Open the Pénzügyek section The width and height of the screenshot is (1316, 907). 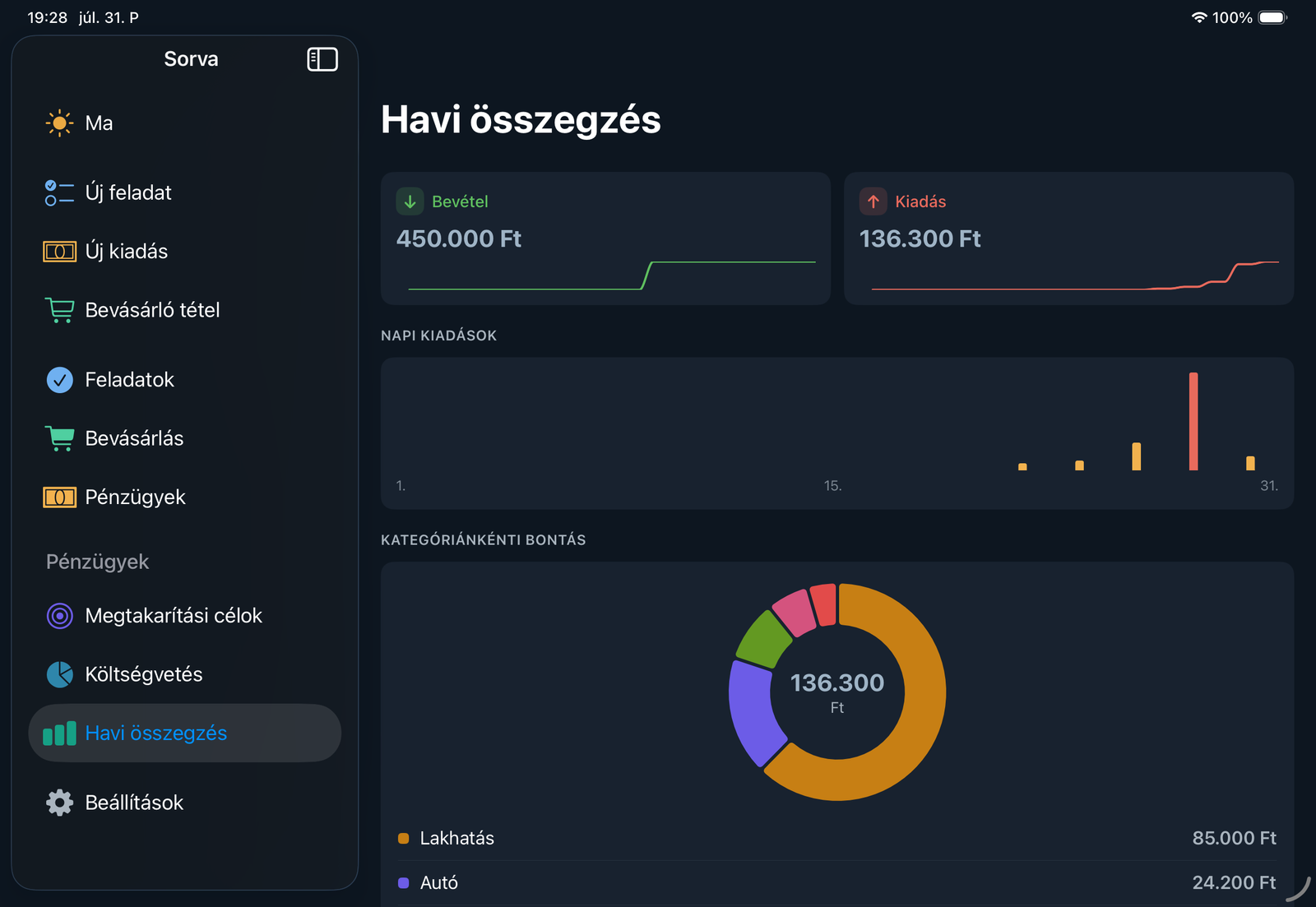pos(185,497)
